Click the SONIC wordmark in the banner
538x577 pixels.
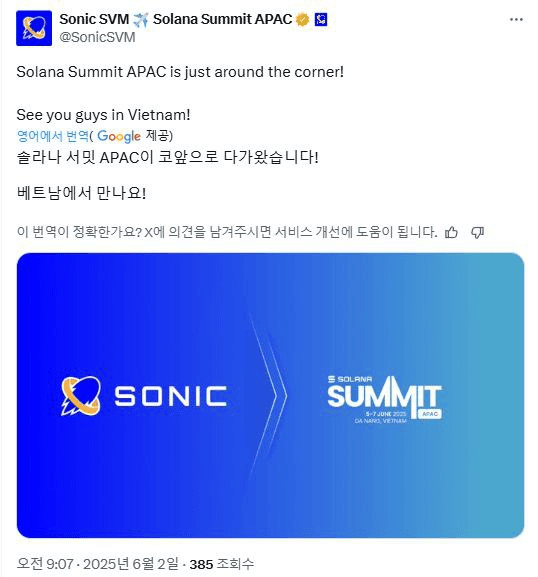coord(171,396)
